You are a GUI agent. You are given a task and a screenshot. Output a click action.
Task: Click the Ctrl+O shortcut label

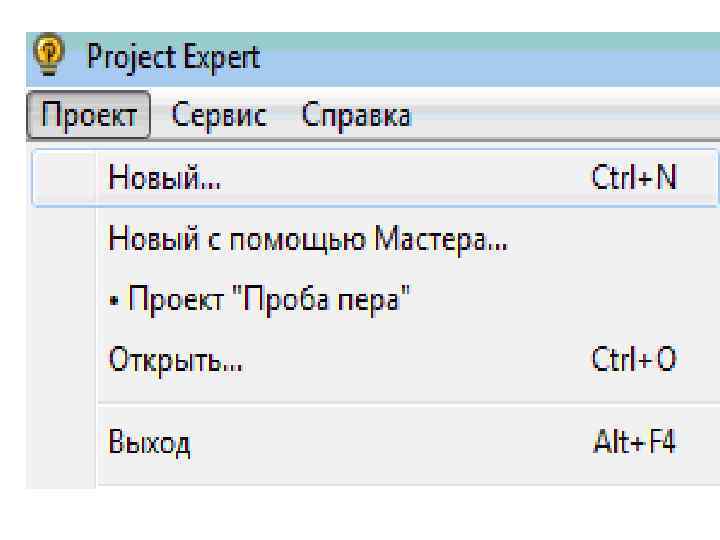[x=634, y=359]
